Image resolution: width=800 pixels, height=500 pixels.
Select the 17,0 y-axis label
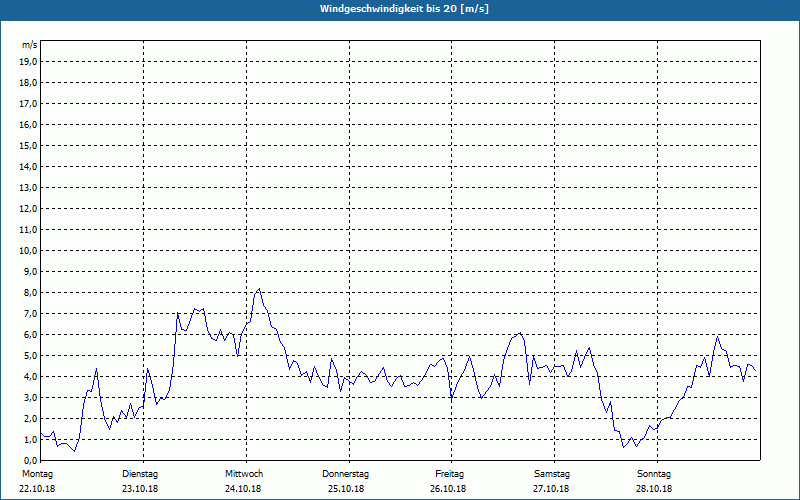tap(29, 104)
